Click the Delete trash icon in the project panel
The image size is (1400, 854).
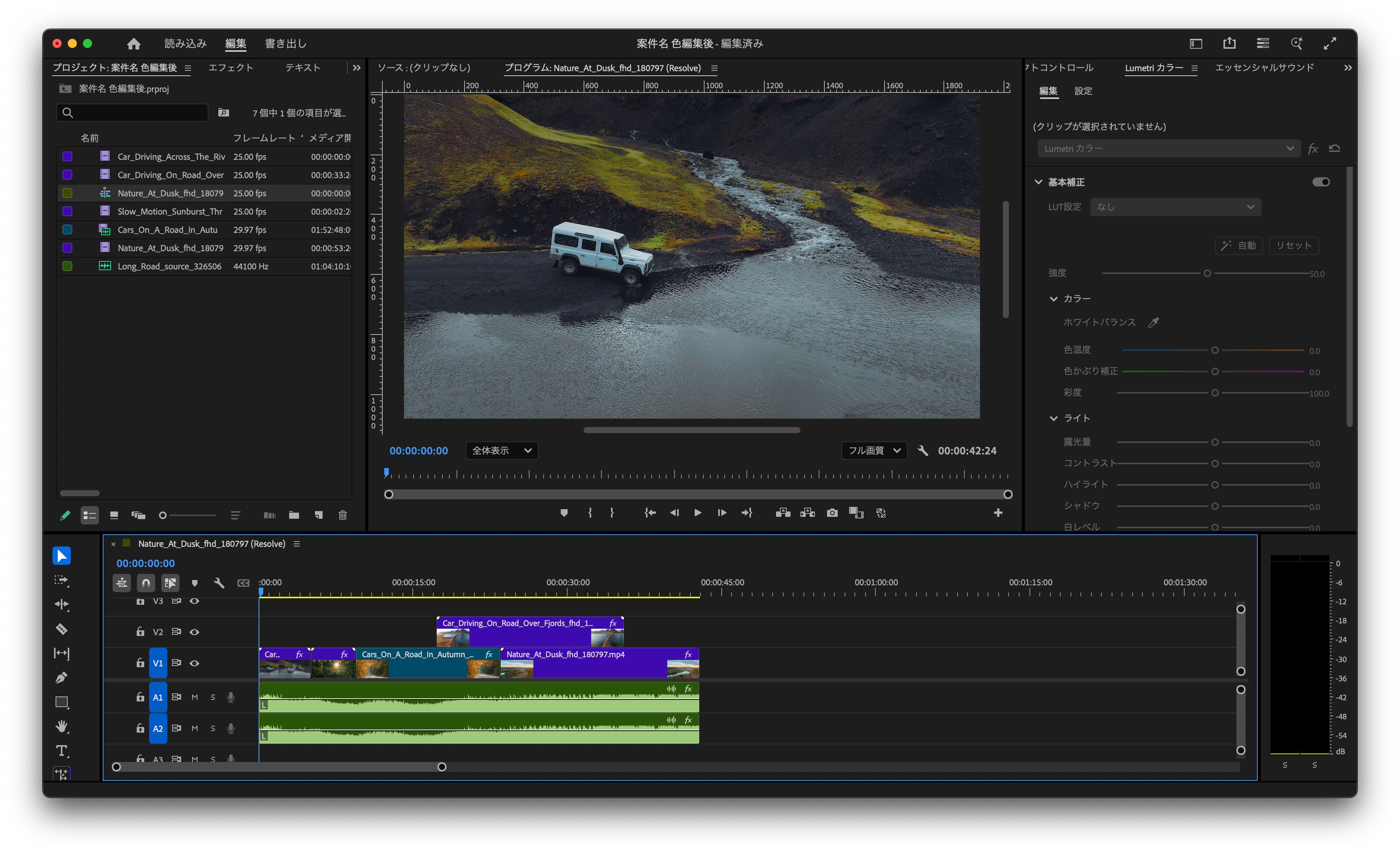click(343, 515)
